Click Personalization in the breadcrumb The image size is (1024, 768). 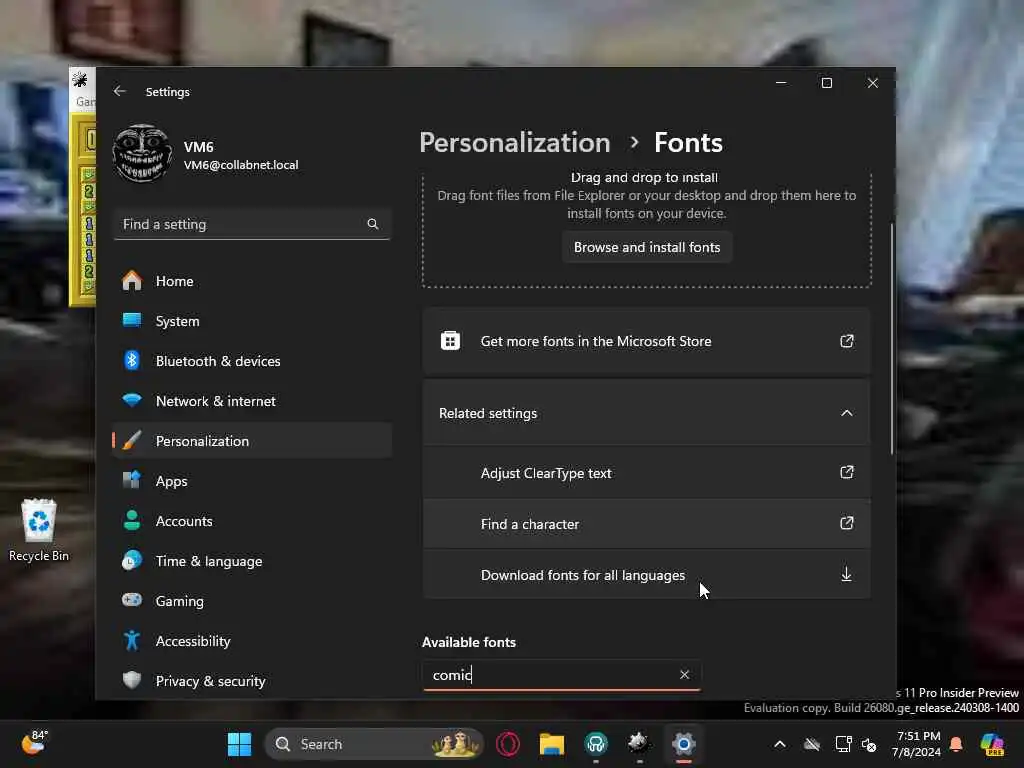[515, 142]
